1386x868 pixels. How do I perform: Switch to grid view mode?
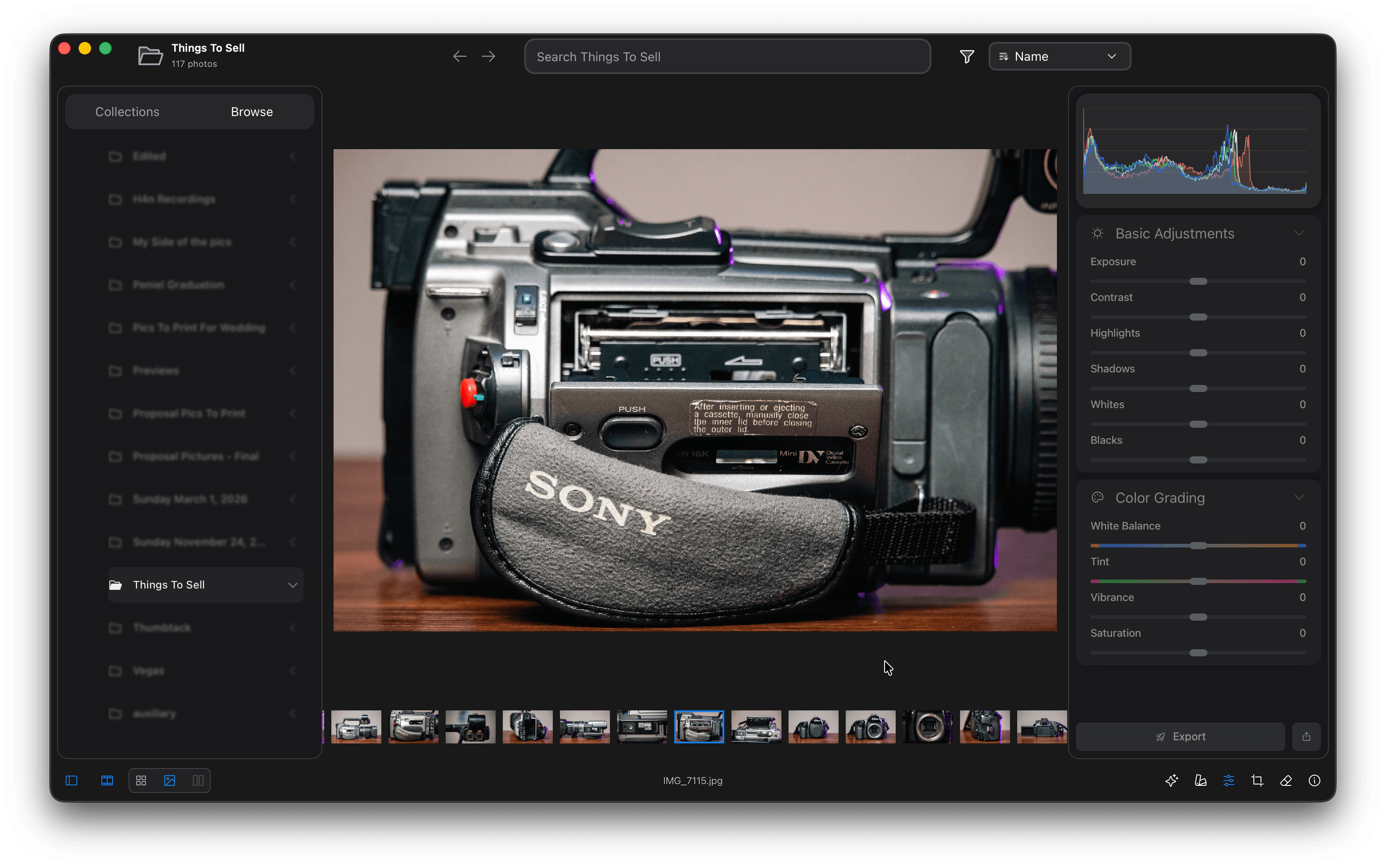(x=141, y=780)
